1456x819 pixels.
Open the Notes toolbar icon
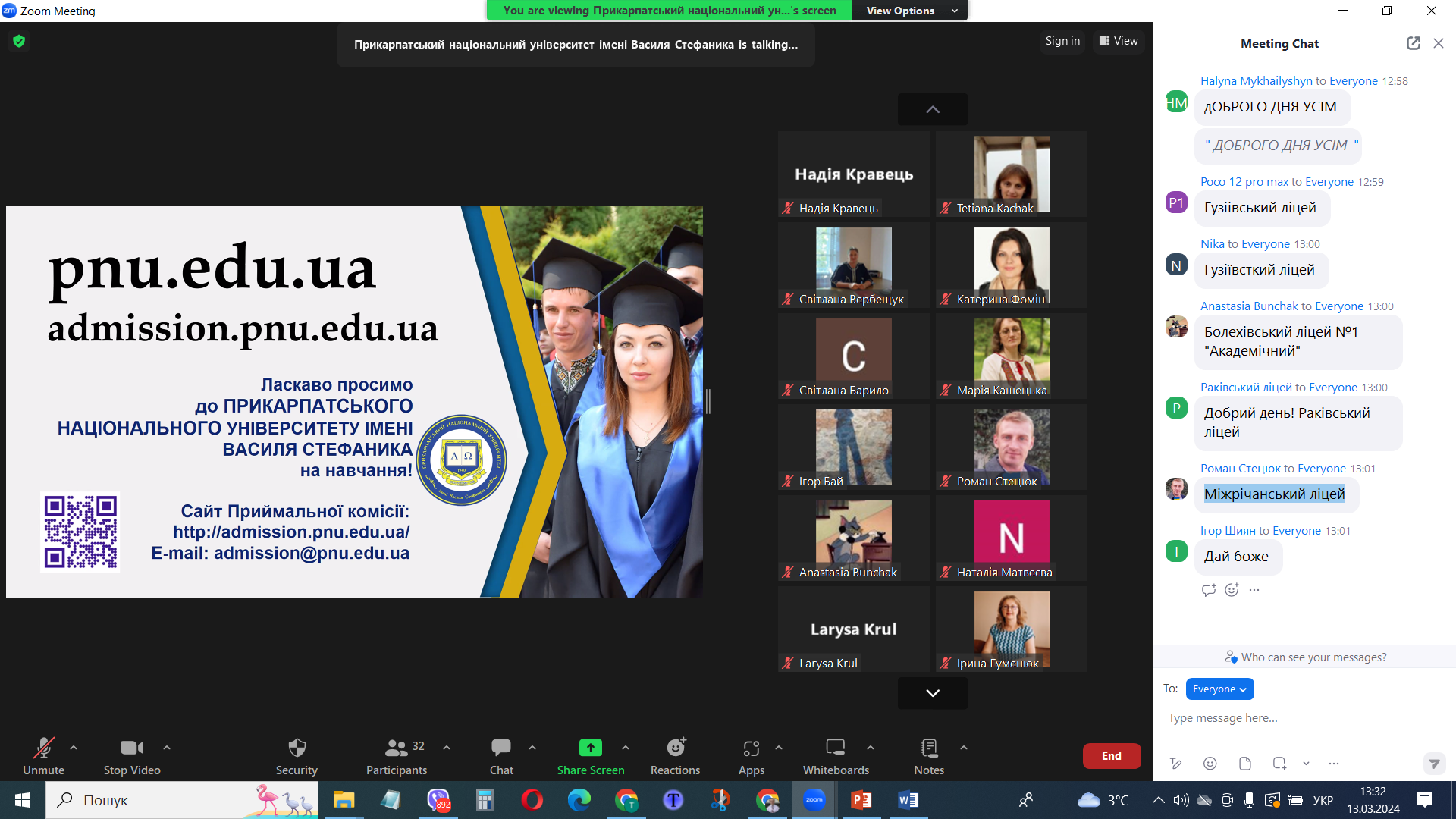click(x=928, y=748)
